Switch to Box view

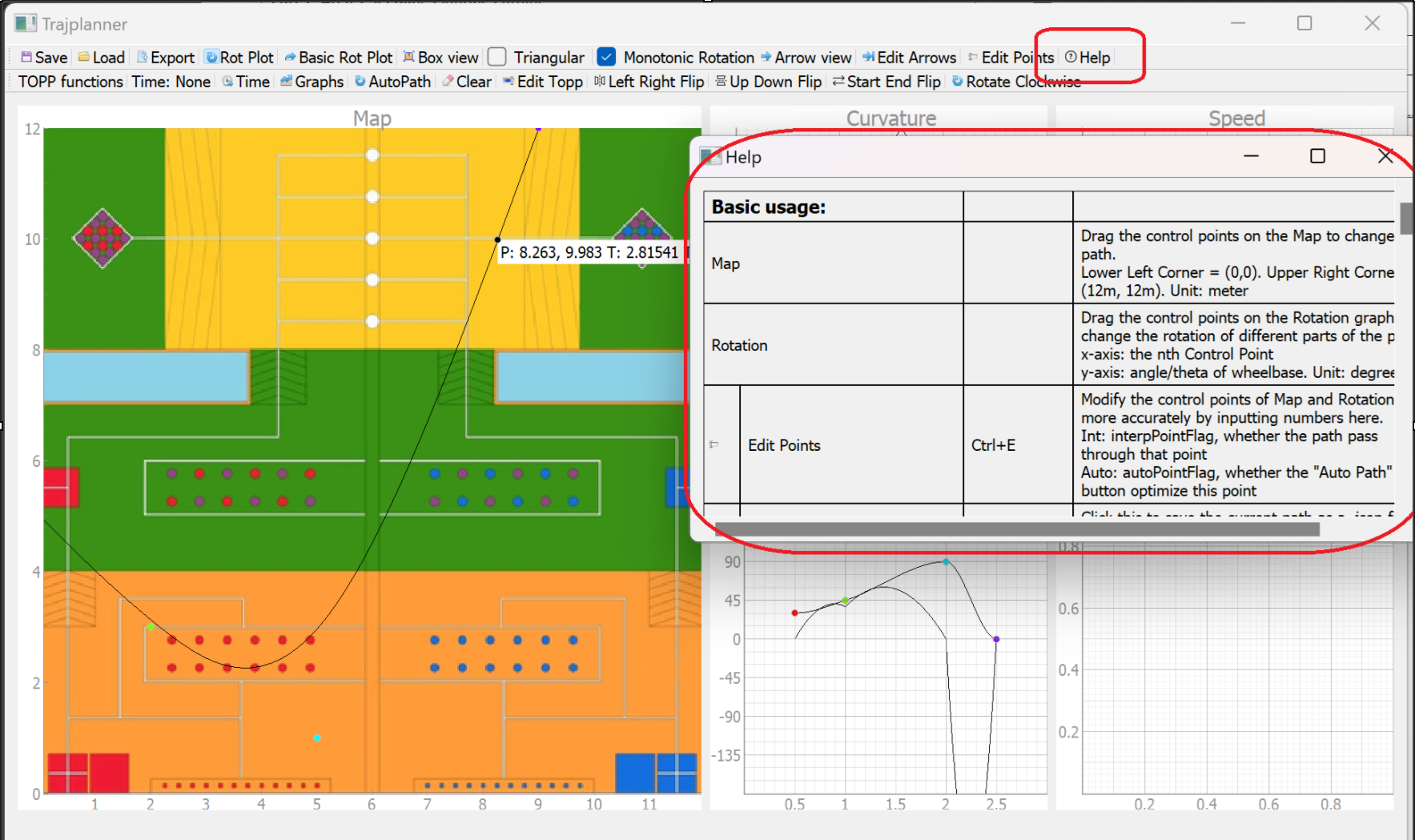[440, 57]
